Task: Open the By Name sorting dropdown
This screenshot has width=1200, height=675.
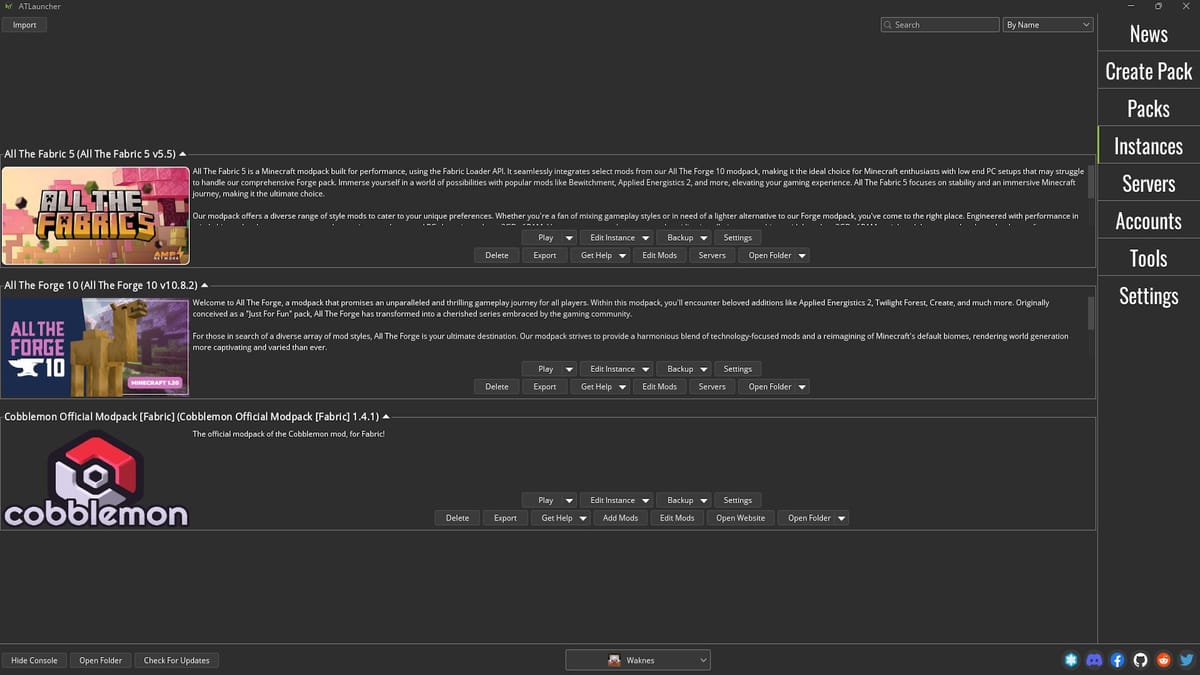Action: click(1048, 24)
